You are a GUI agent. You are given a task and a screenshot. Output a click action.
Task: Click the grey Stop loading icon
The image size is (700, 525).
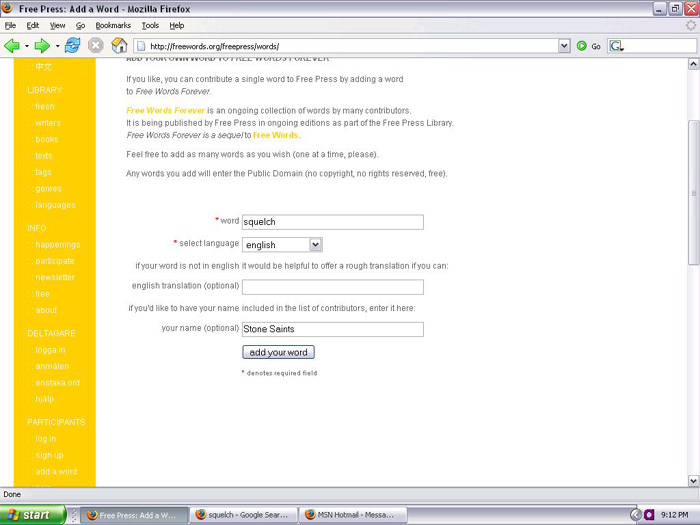pos(95,46)
